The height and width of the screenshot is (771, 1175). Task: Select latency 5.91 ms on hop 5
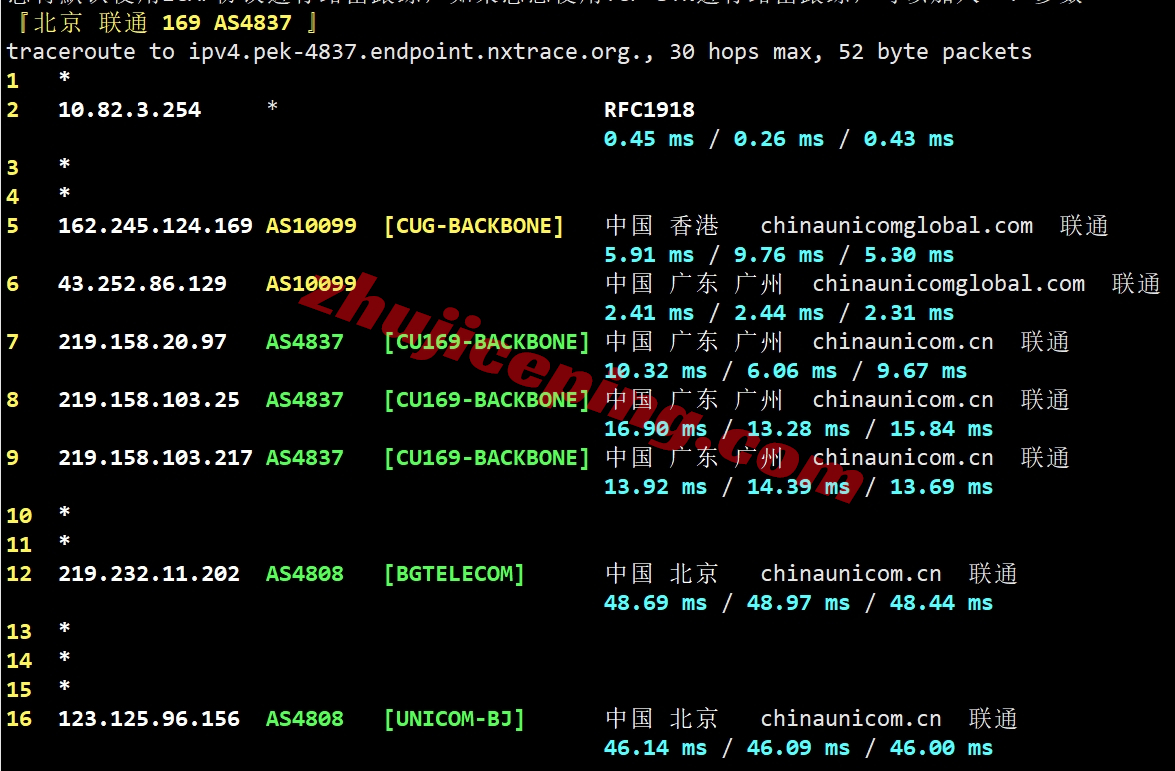click(649, 255)
